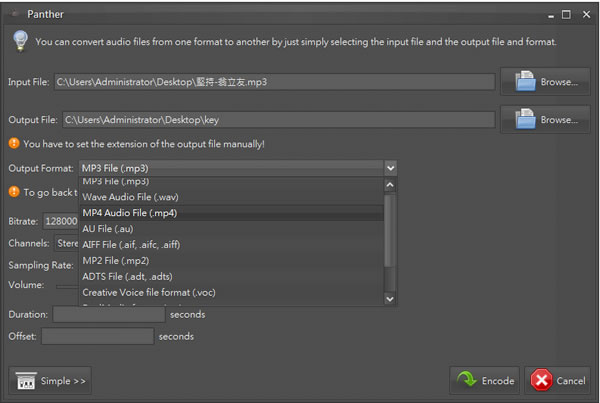
Task: Click the Browse button for Input File
Action: pyautogui.click(x=545, y=82)
